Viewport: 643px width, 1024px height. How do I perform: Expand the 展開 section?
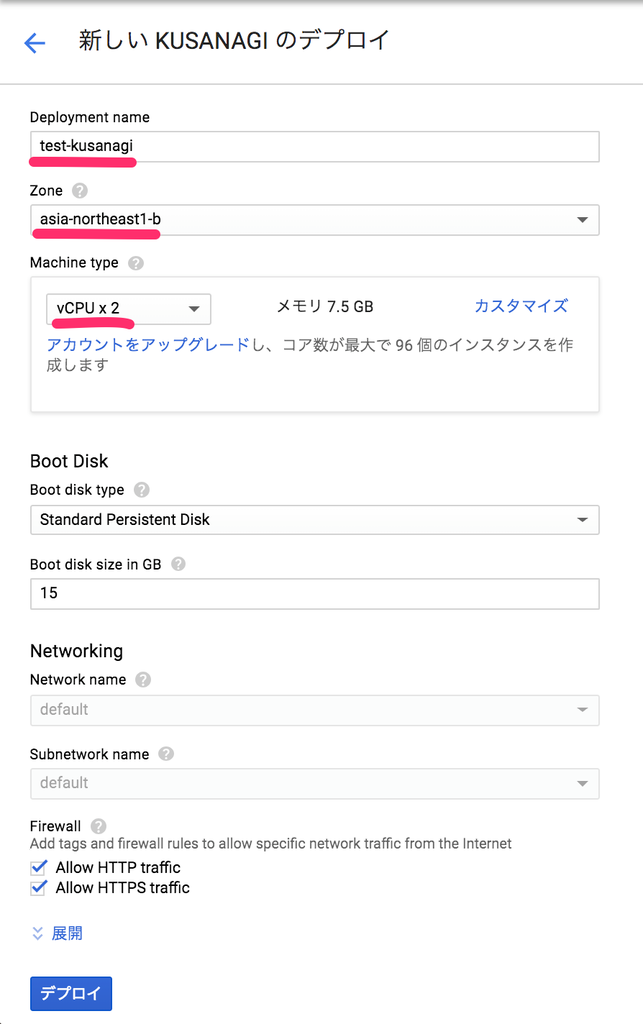coord(57,933)
